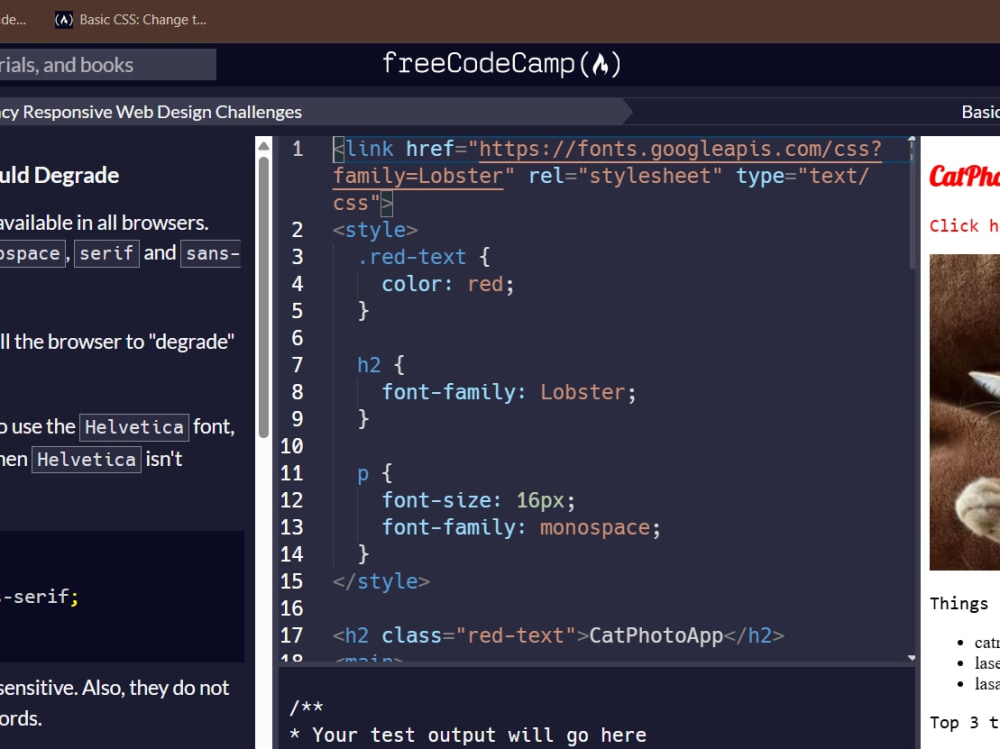Open the freeCodeCamp home logo
This screenshot has width=1000, height=749.
[501, 64]
